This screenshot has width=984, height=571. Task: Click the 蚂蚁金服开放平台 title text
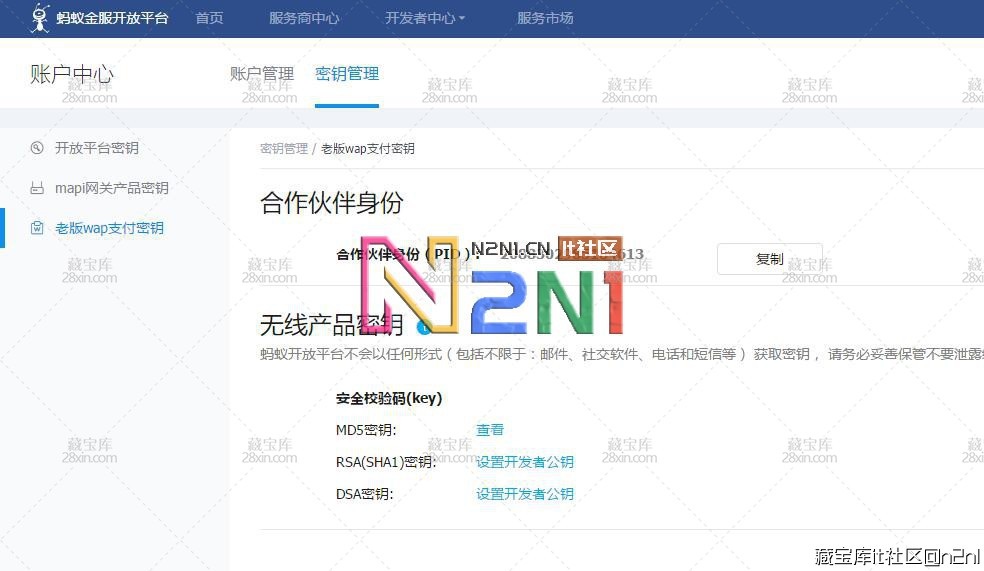point(114,18)
